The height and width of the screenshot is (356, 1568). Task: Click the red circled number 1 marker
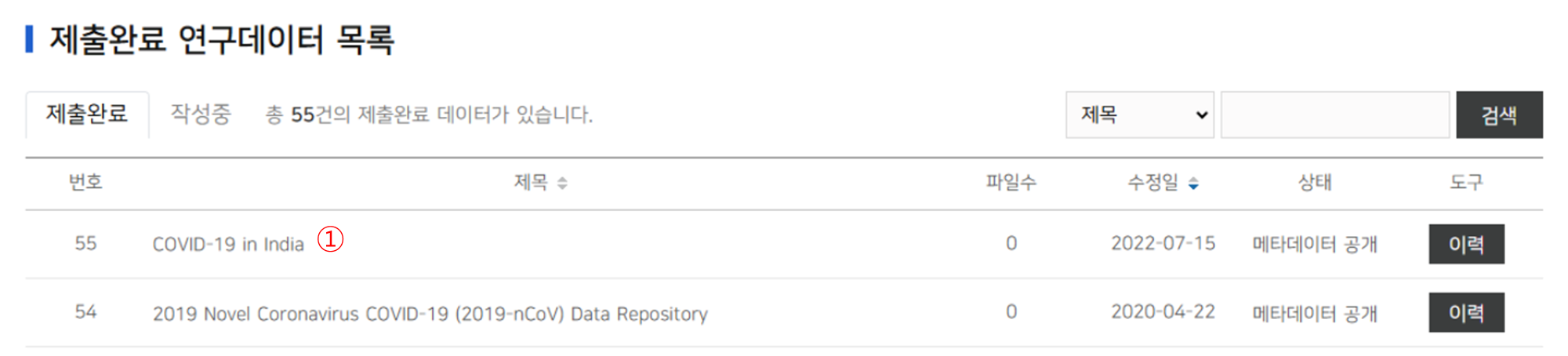click(330, 238)
